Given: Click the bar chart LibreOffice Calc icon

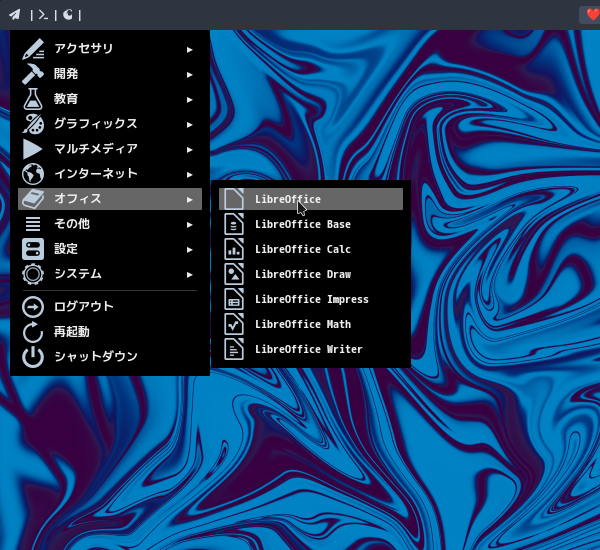Looking at the screenshot, I should [234, 249].
